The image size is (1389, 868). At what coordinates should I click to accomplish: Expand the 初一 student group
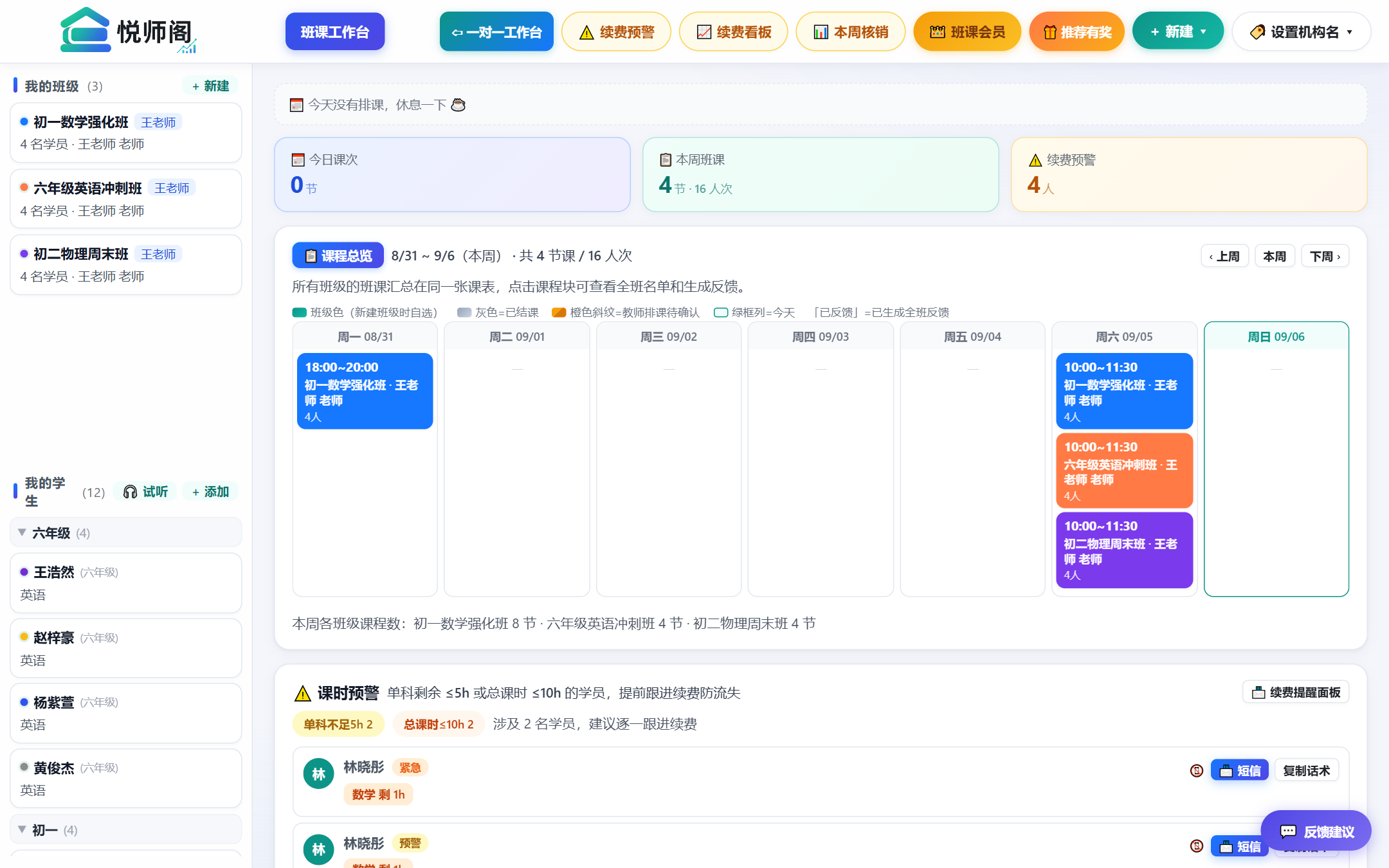pos(126,829)
